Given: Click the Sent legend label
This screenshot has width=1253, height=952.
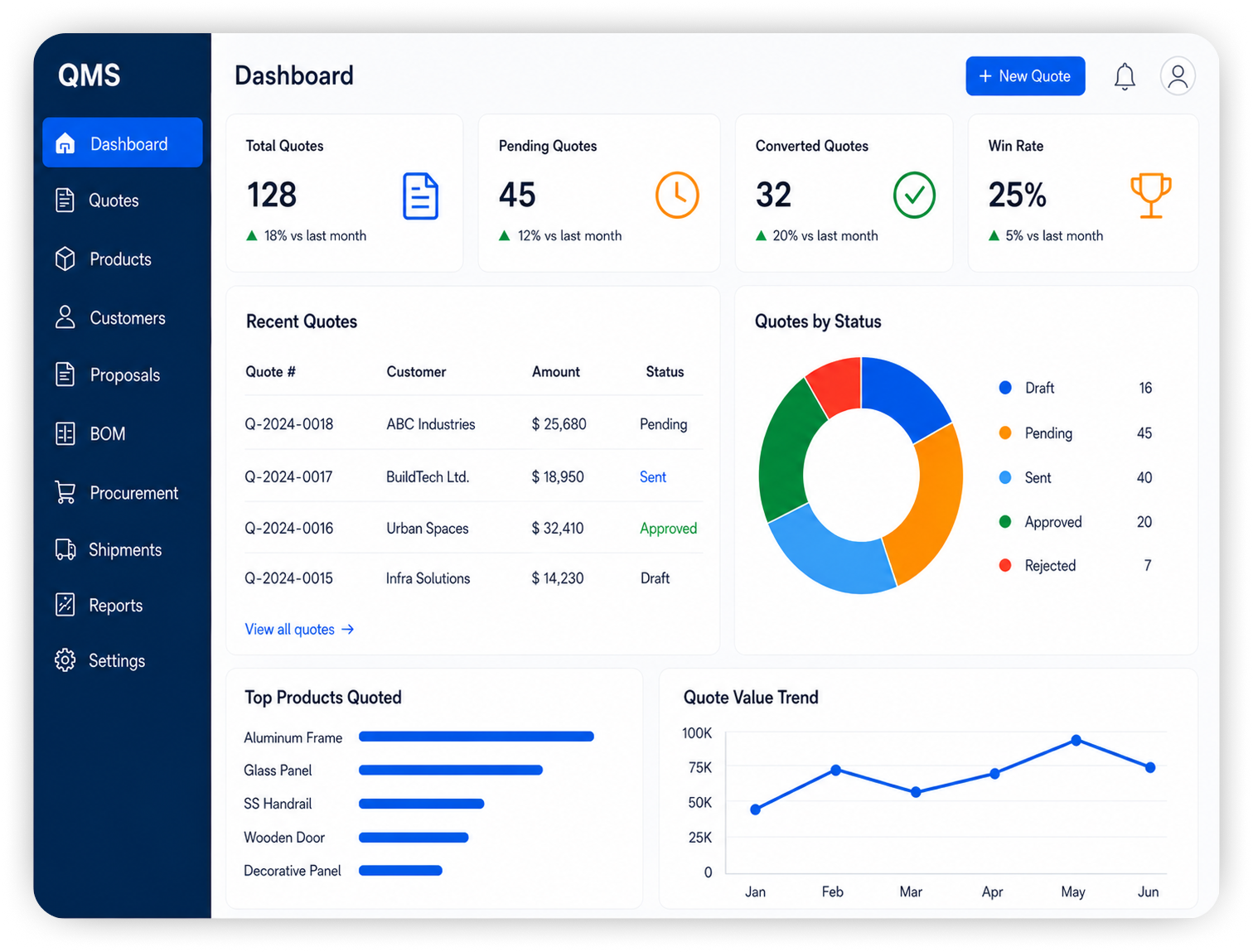Looking at the screenshot, I should [x=1038, y=478].
